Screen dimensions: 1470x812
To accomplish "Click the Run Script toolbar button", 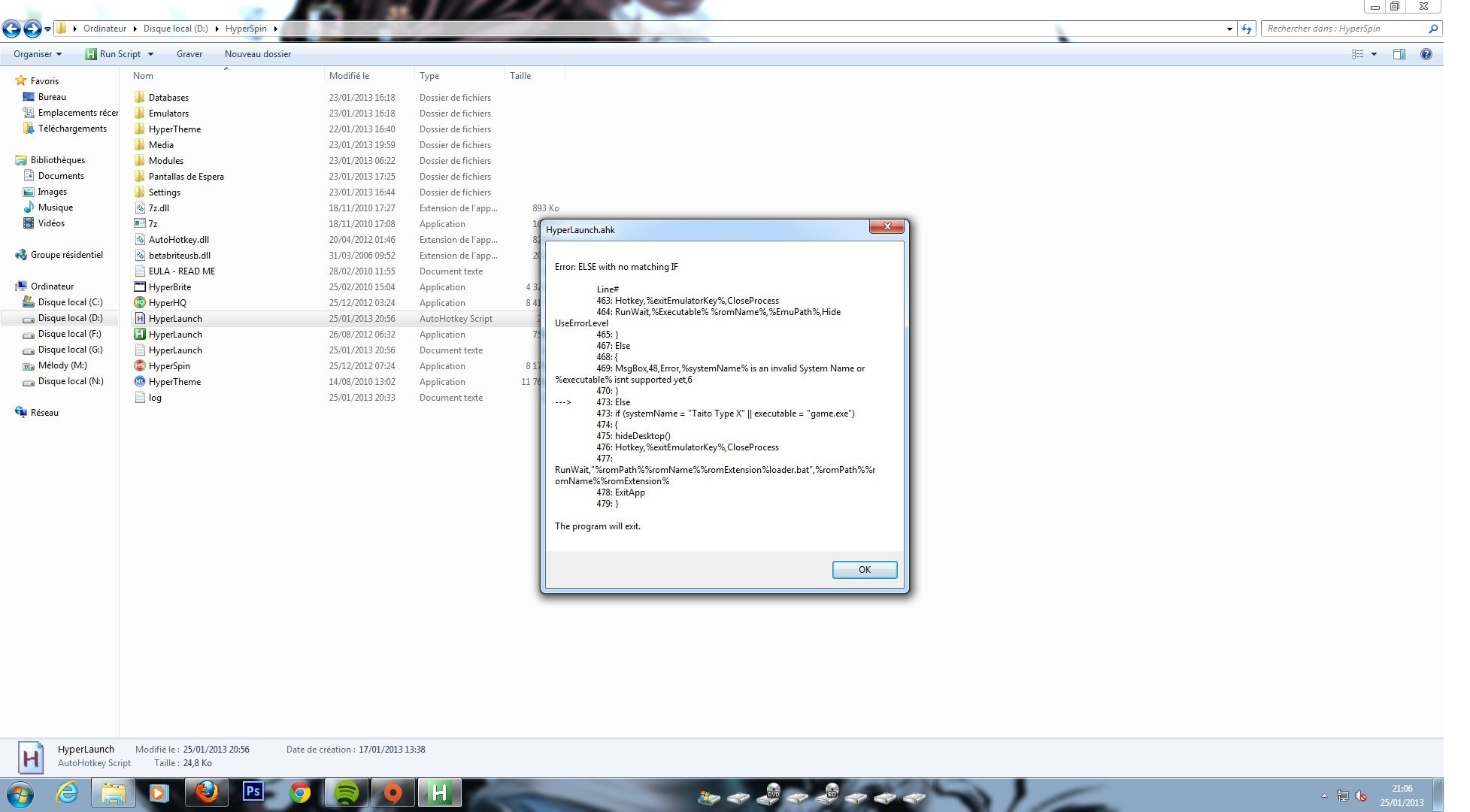I will [x=113, y=54].
